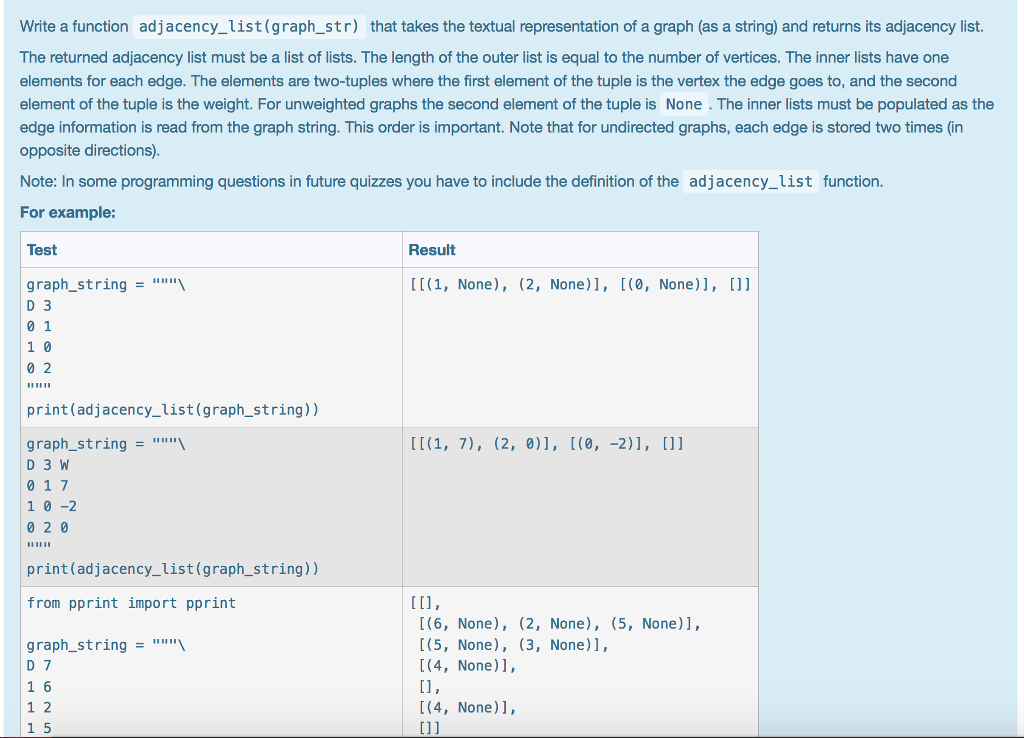Viewport: 1024px width, 738px height.
Task: Click the second print(adjacency_list(graph_string)) statement
Action: point(173,568)
